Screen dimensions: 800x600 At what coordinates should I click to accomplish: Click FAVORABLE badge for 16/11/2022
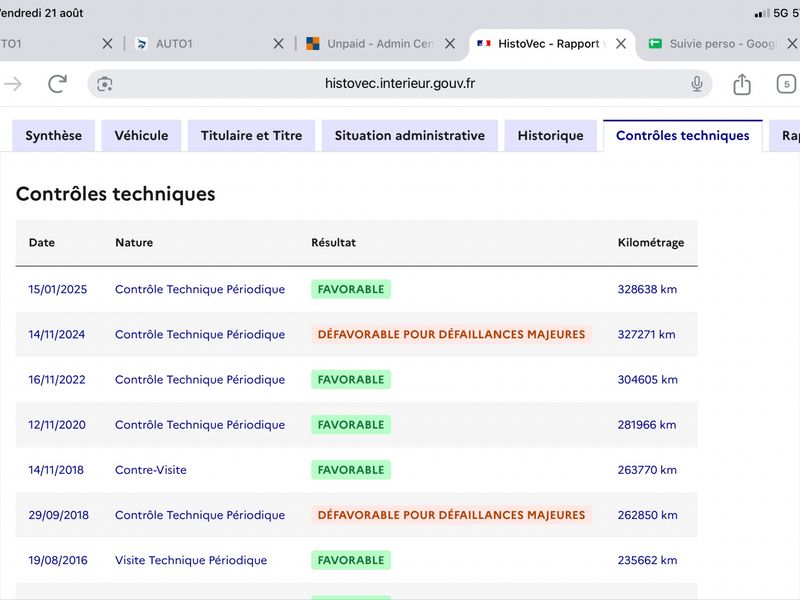click(x=351, y=380)
